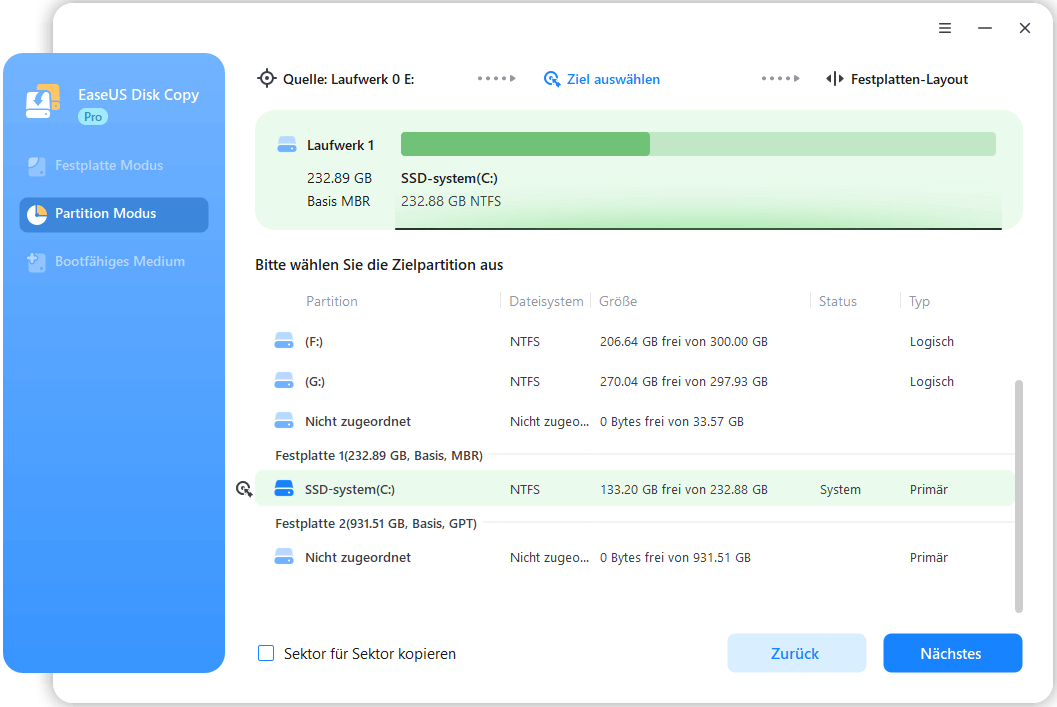Click NTFS cell in (F:) row

coord(524,342)
